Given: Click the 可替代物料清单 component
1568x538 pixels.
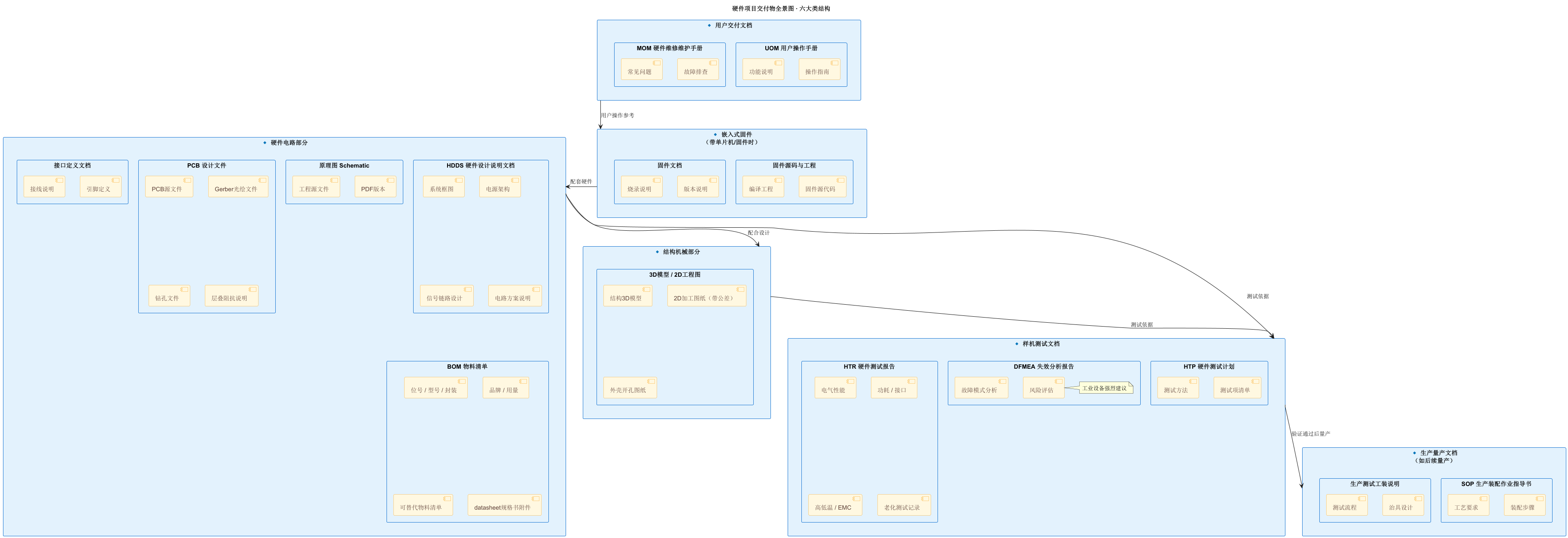Looking at the screenshot, I should 423,505.
